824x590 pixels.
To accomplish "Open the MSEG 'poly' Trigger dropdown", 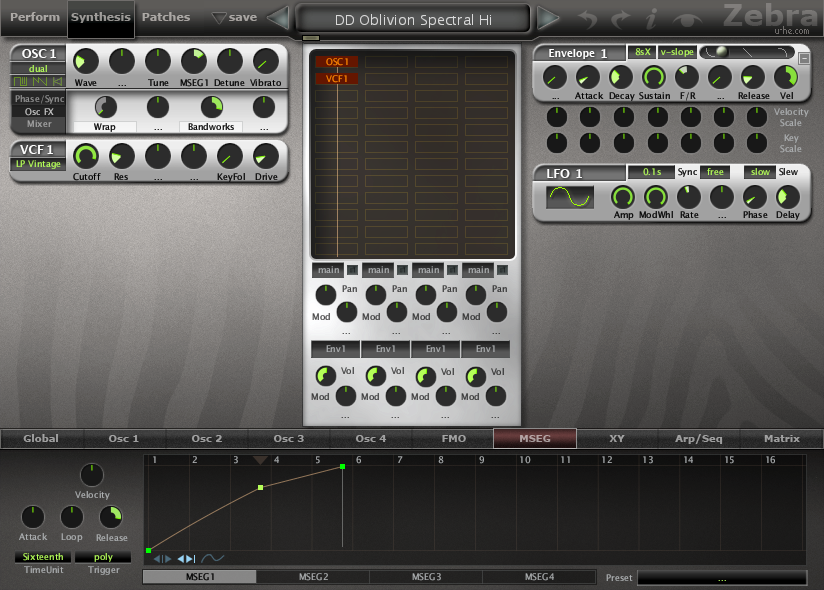I will (x=103, y=557).
